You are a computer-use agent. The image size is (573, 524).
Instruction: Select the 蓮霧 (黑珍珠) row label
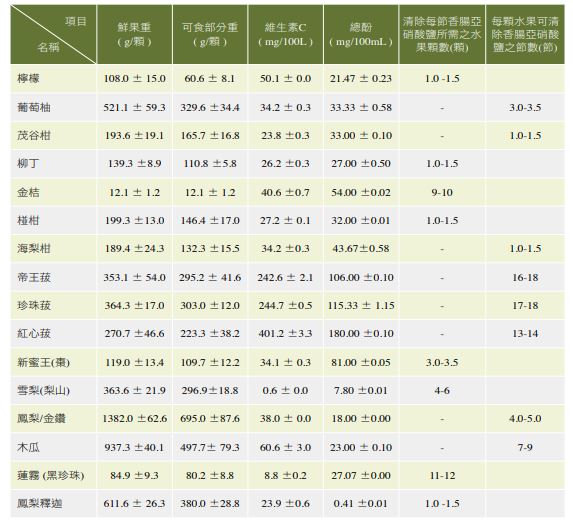coord(50,475)
